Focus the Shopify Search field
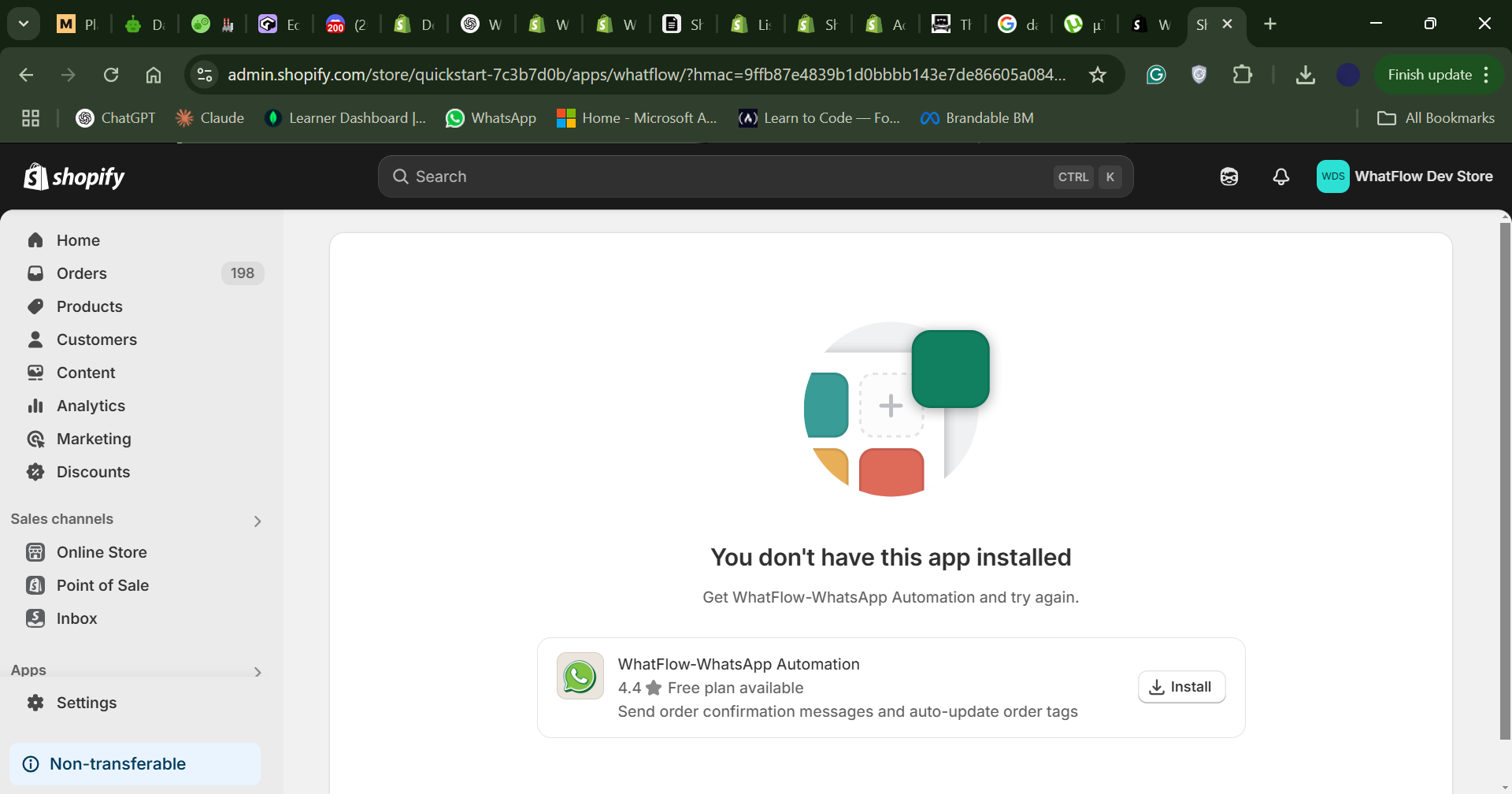Viewport: 1512px width, 794px height. (x=755, y=176)
